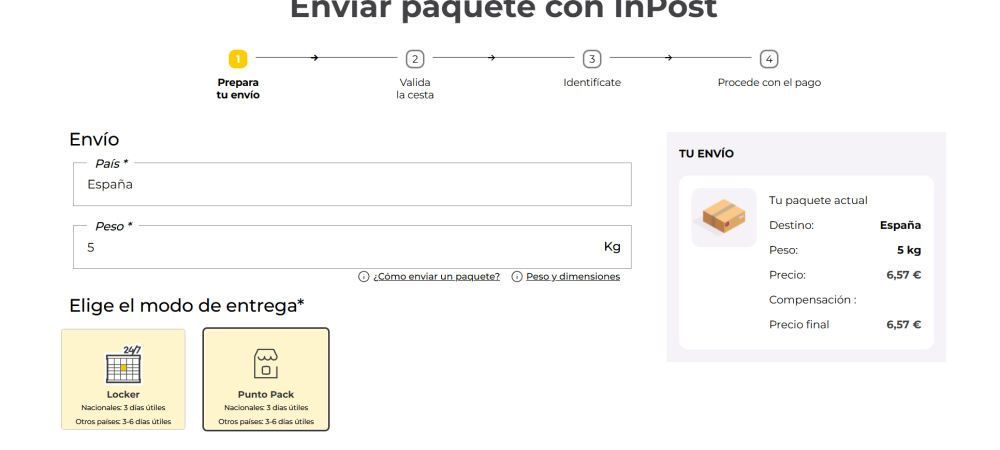Image resolution: width=1000 pixels, height=450 pixels.
Task: Click the Precio value '6,57 €'
Action: pyautogui.click(x=904, y=275)
